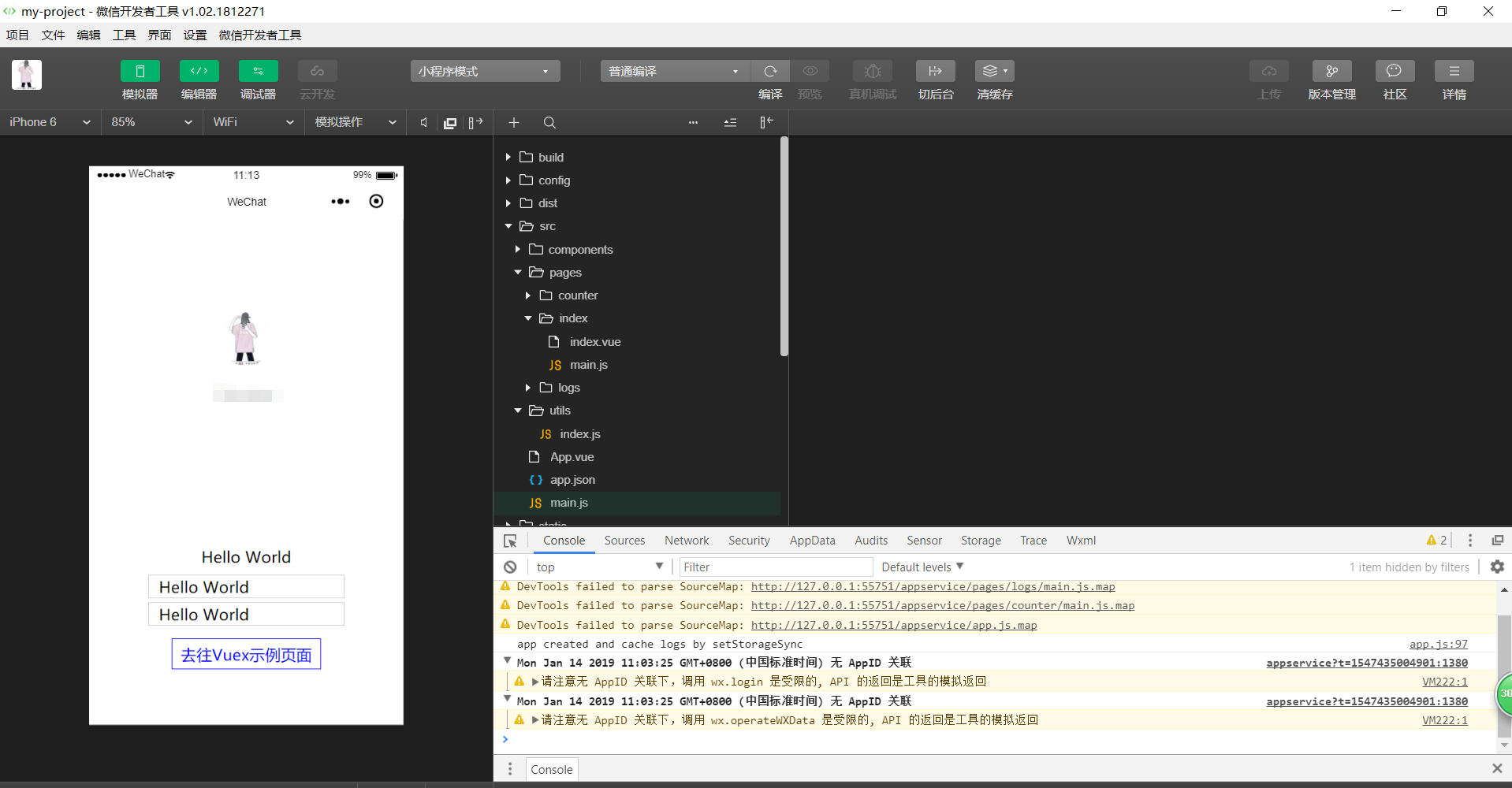Viewport: 1512px width, 788px height.
Task: Click the file tree more options icon
Action: point(693,122)
